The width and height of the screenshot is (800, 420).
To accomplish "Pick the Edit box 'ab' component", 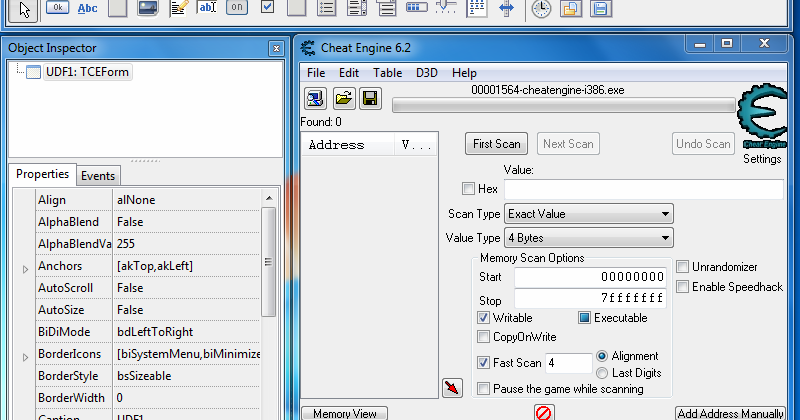I will [x=207, y=7].
